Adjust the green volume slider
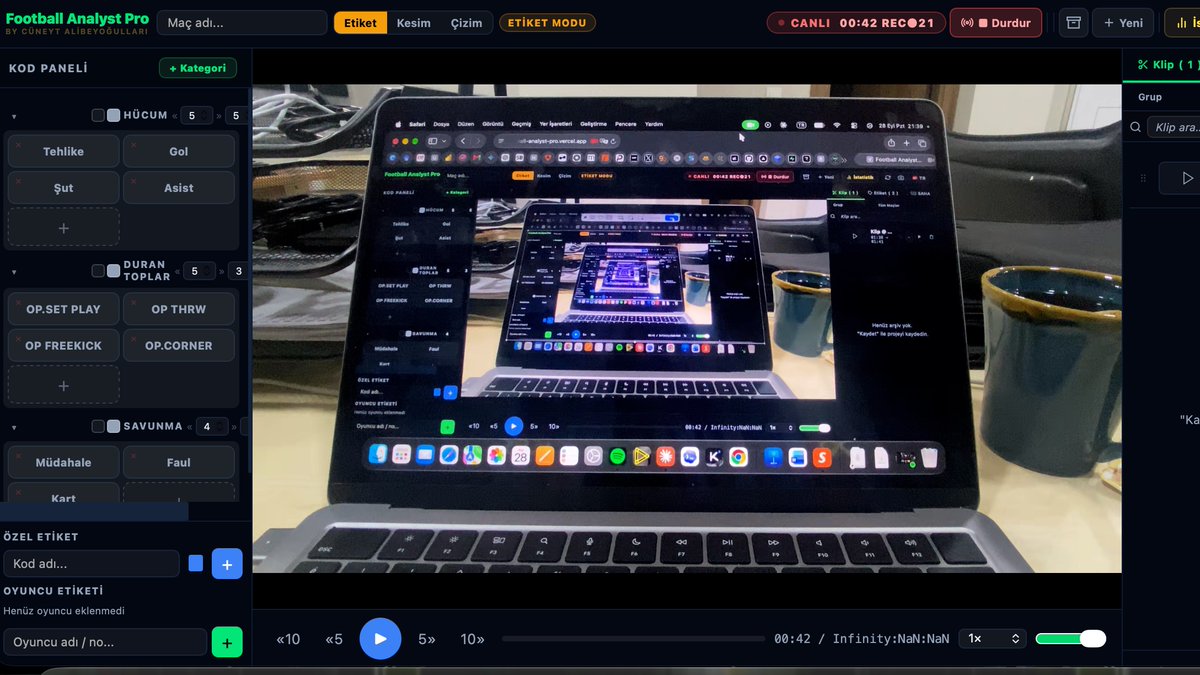This screenshot has width=1200, height=675. pos(1071,639)
